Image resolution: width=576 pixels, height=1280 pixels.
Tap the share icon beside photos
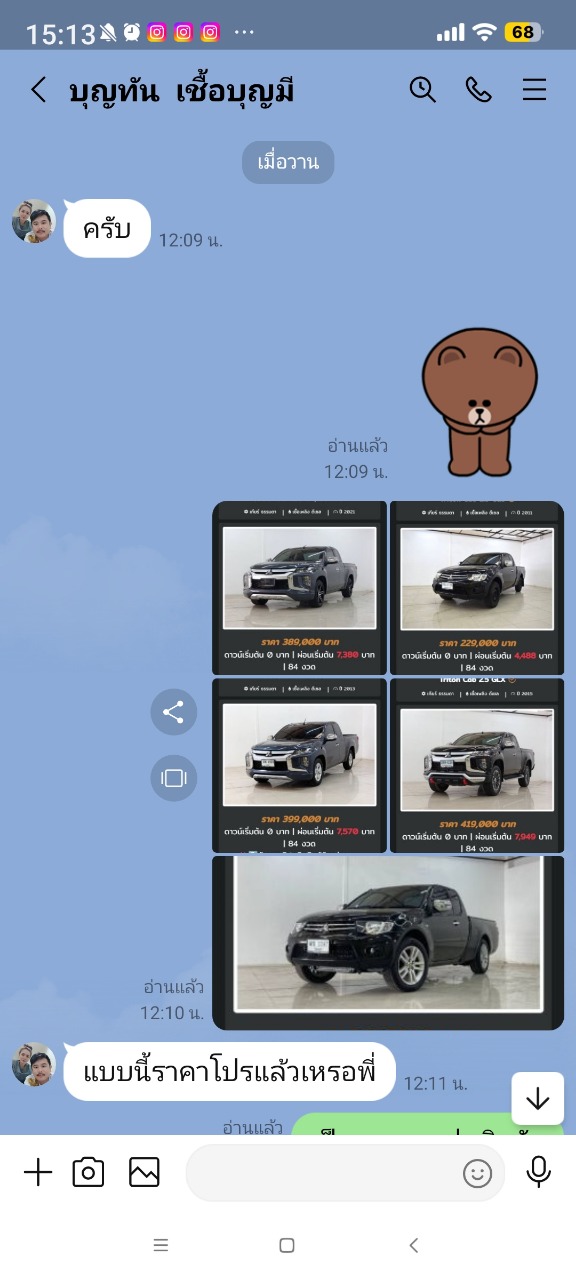pyautogui.click(x=174, y=712)
